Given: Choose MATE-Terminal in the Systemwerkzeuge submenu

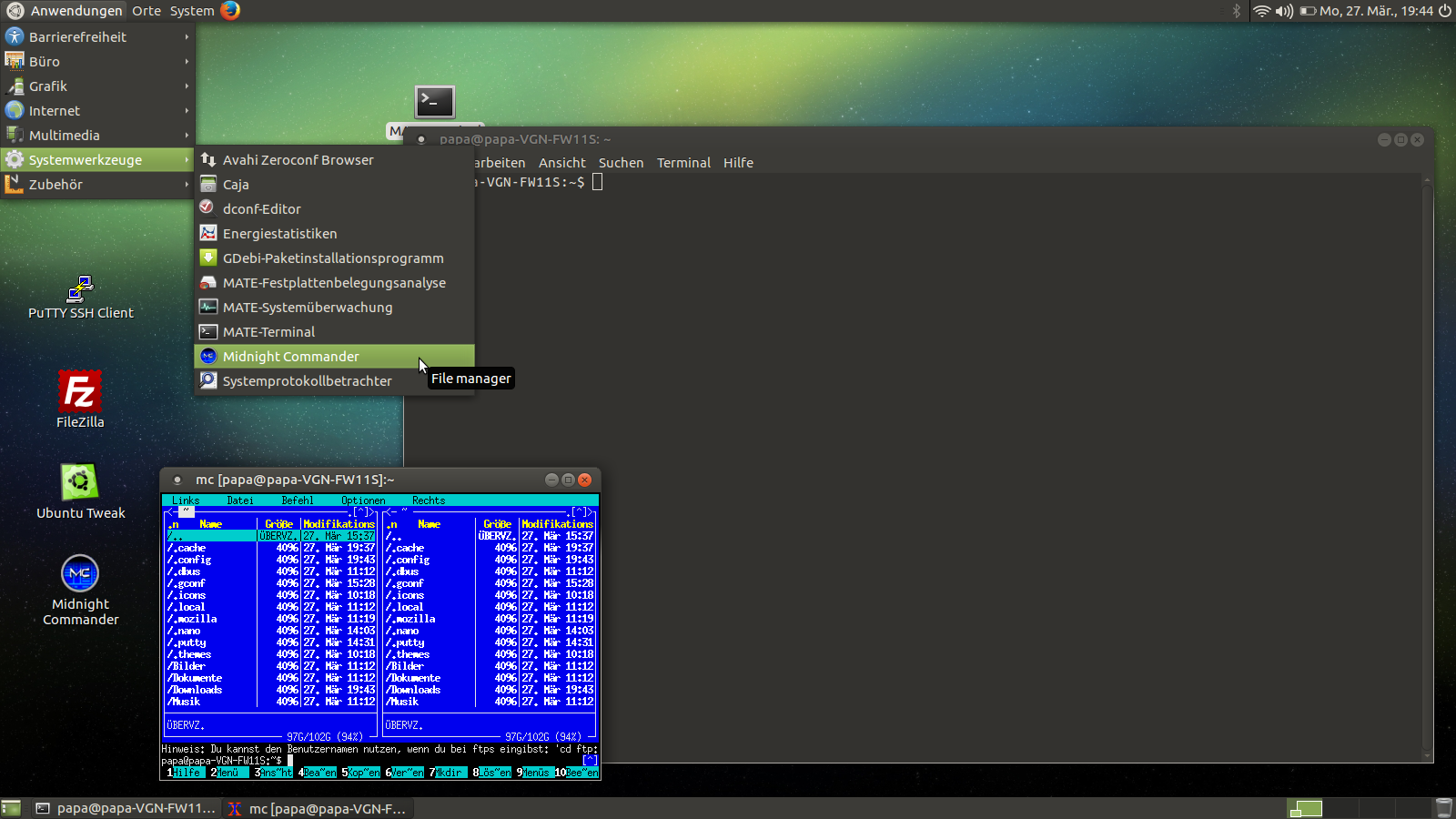Looking at the screenshot, I should pos(335,331).
